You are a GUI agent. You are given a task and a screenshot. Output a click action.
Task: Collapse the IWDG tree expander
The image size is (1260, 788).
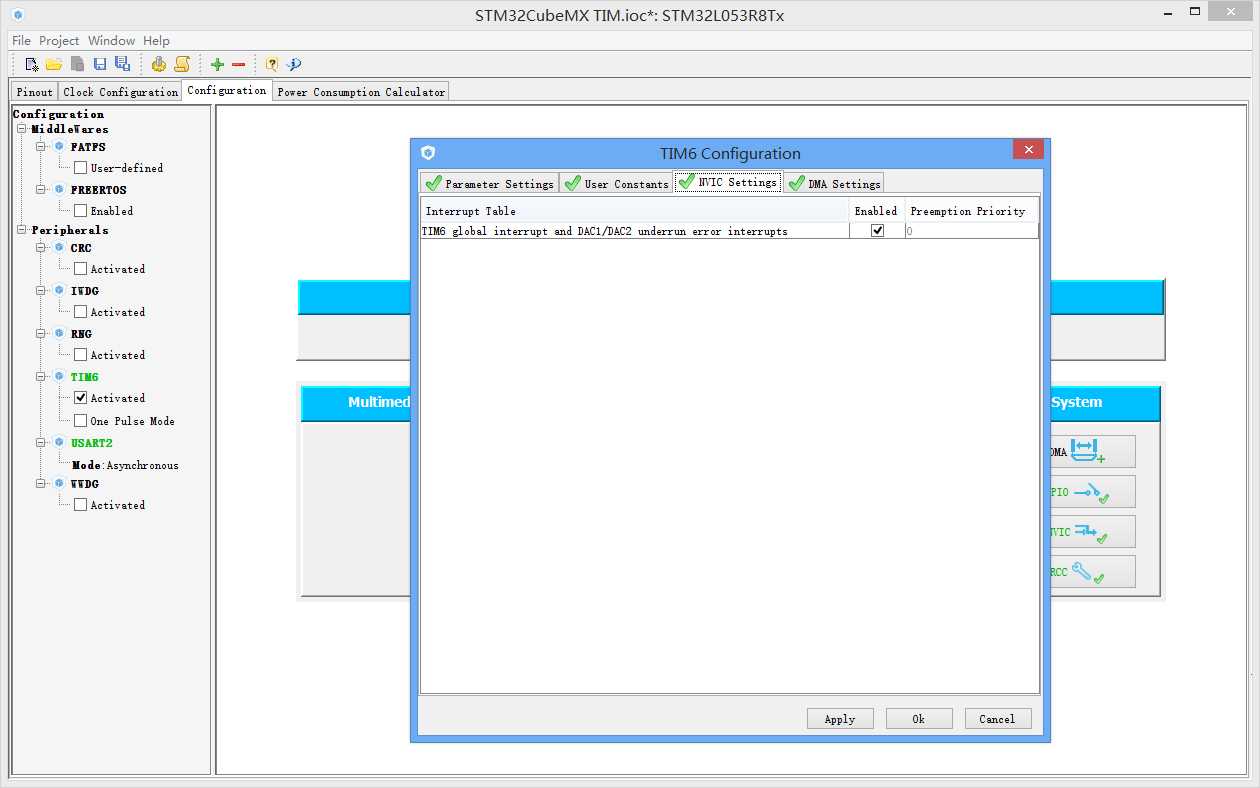pyautogui.click(x=42, y=290)
